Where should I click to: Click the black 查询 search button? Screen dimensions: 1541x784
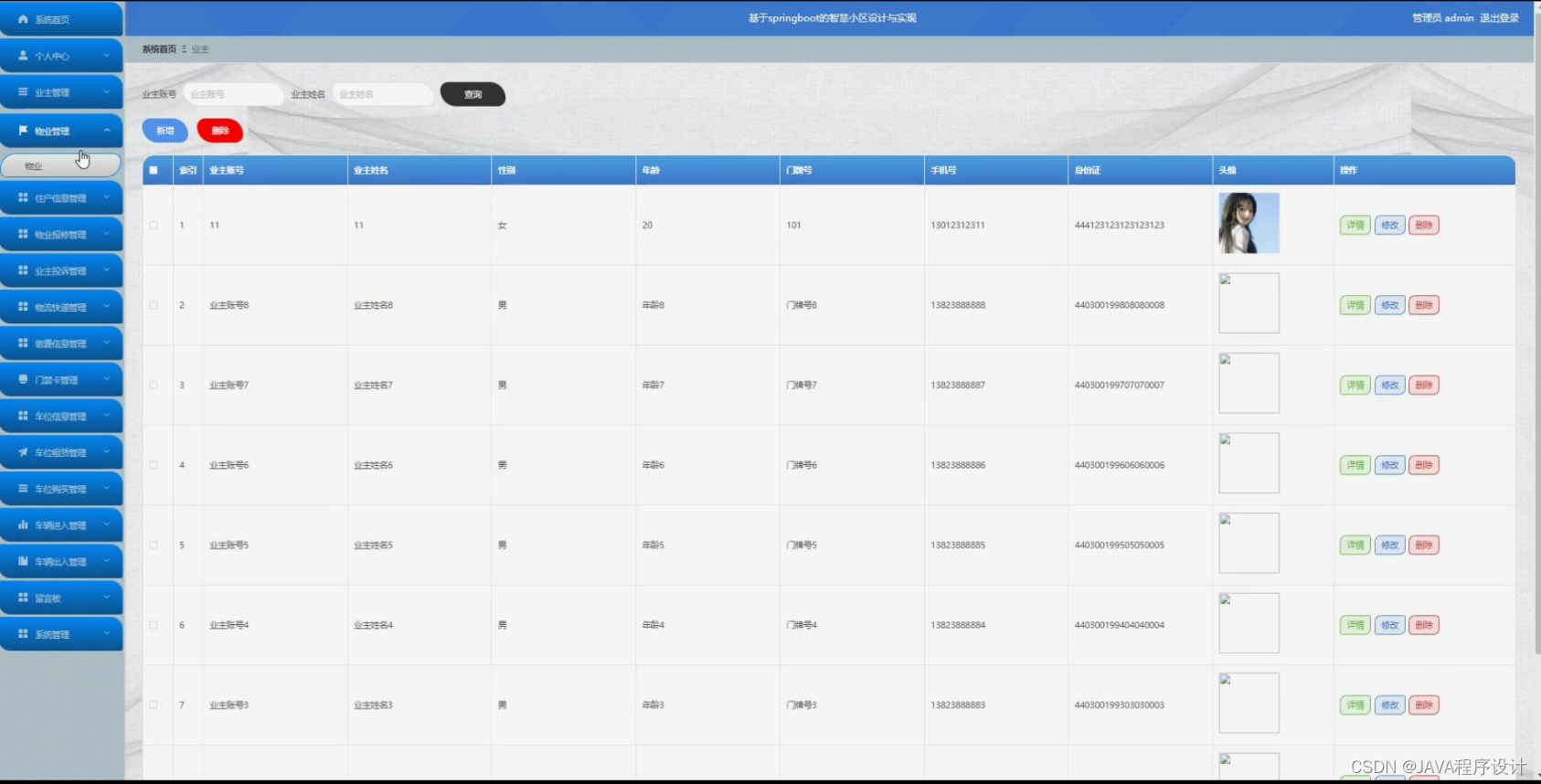[473, 94]
